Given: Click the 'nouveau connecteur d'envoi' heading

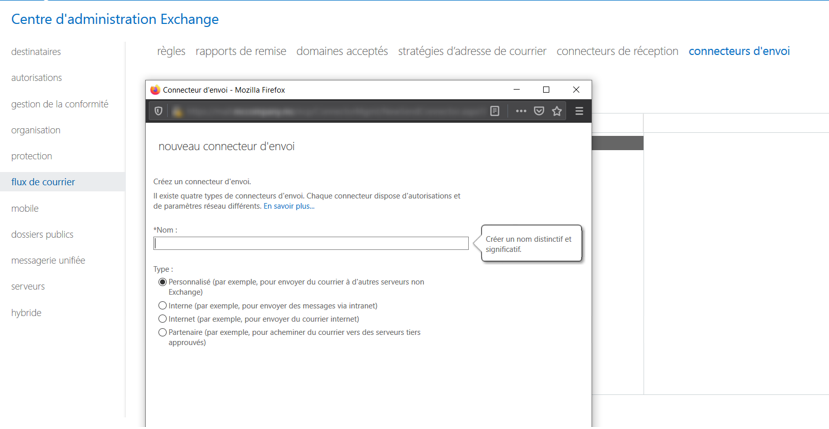Looking at the screenshot, I should tap(226, 147).
